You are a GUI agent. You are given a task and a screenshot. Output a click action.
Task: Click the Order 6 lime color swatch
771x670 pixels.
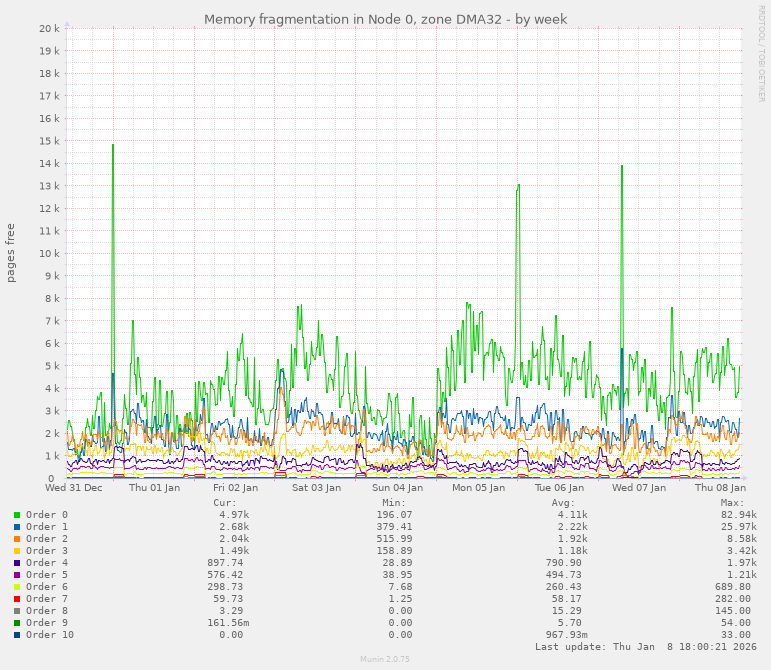pyautogui.click(x=17, y=587)
